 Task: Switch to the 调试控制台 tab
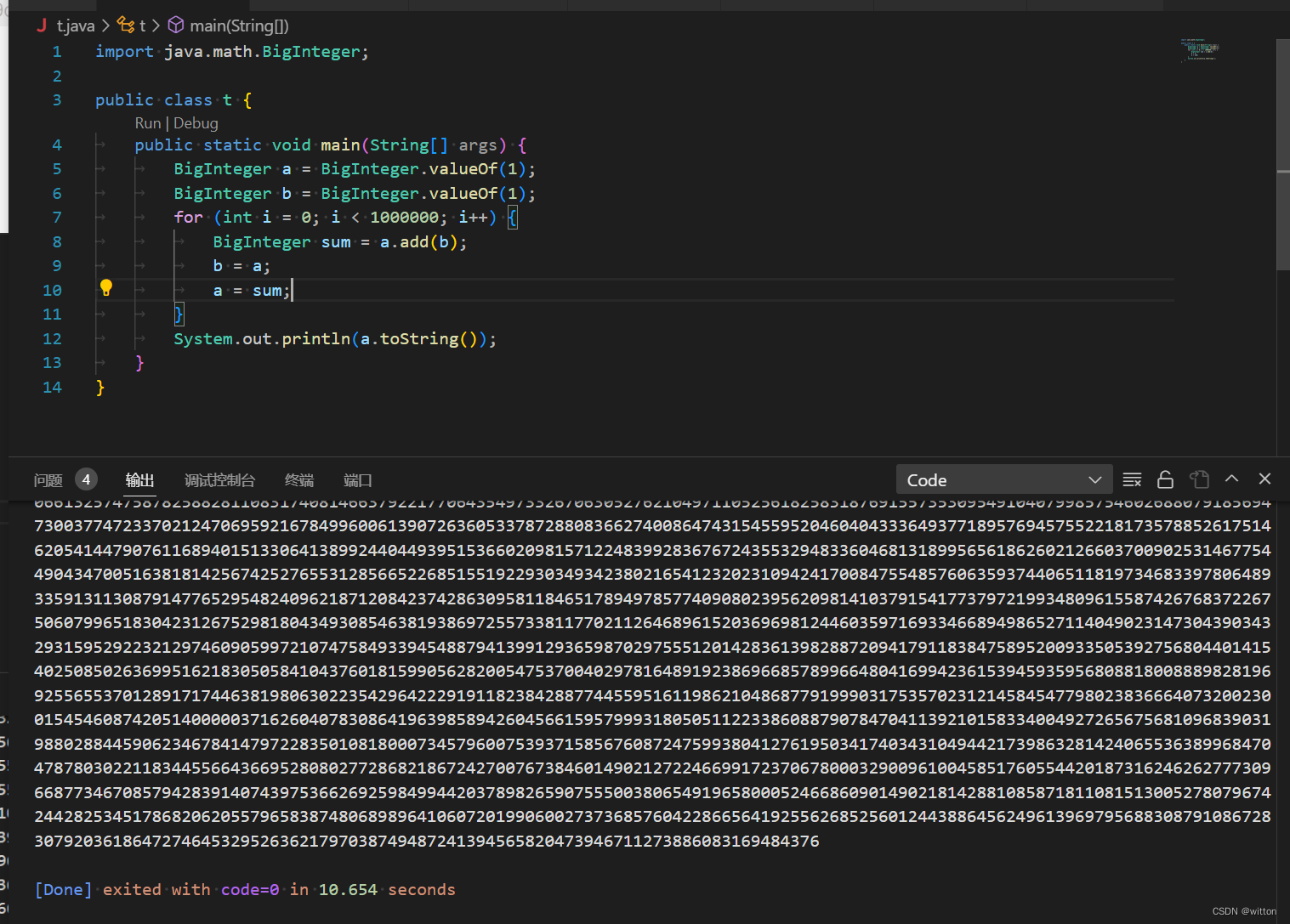[219, 480]
